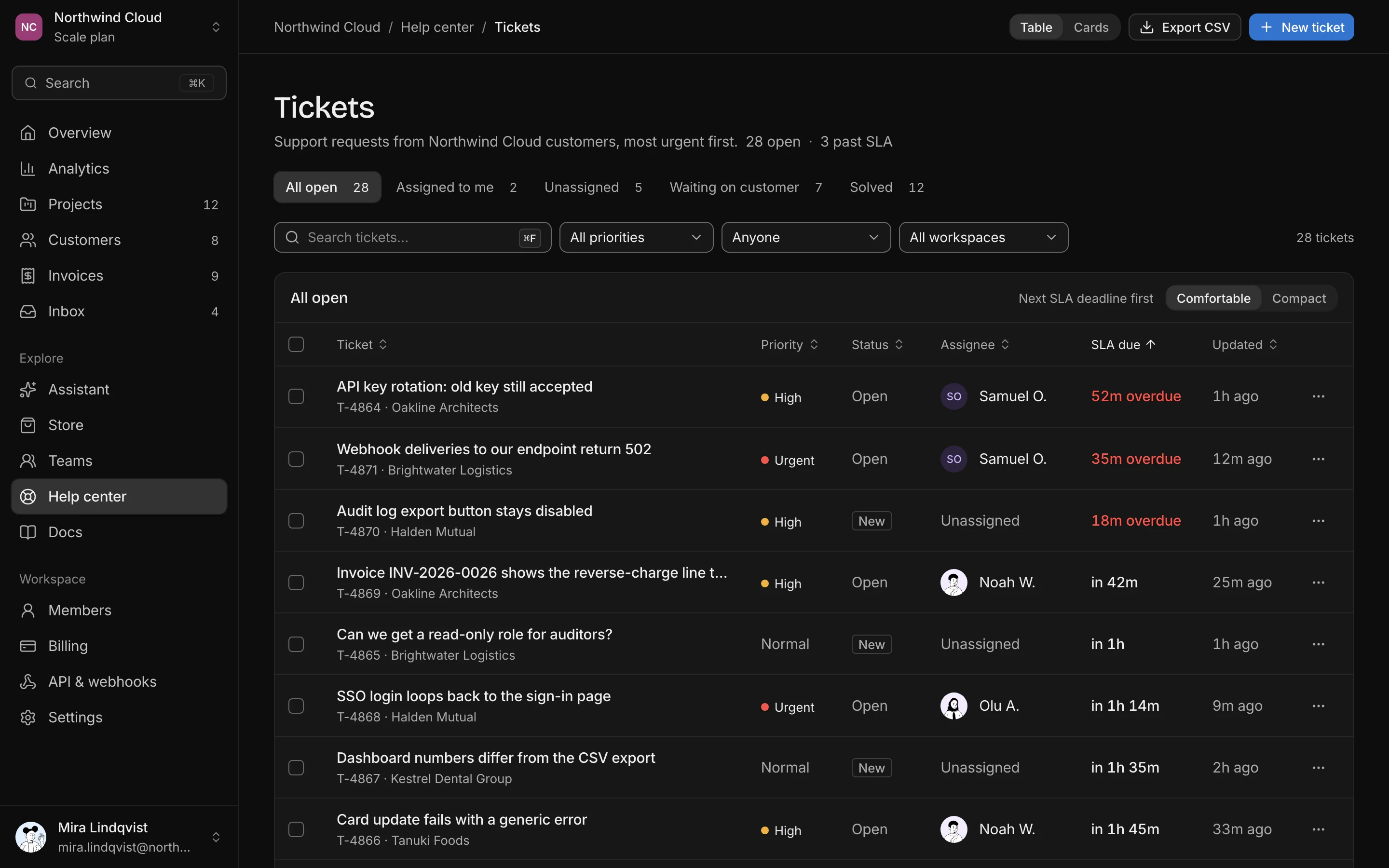Focus the Search tickets input field
Screen dimensions: 1389x868
(412, 237)
